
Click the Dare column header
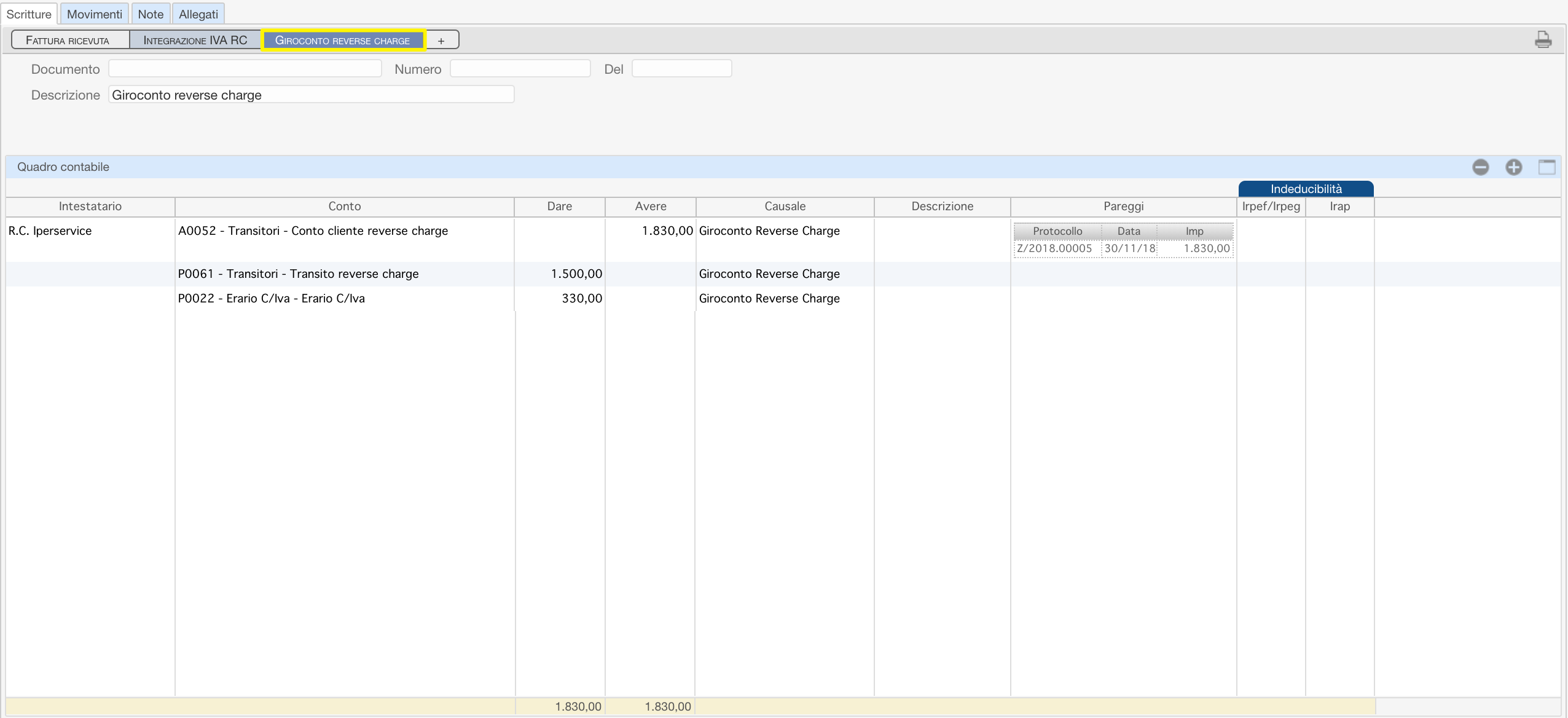tap(560, 207)
